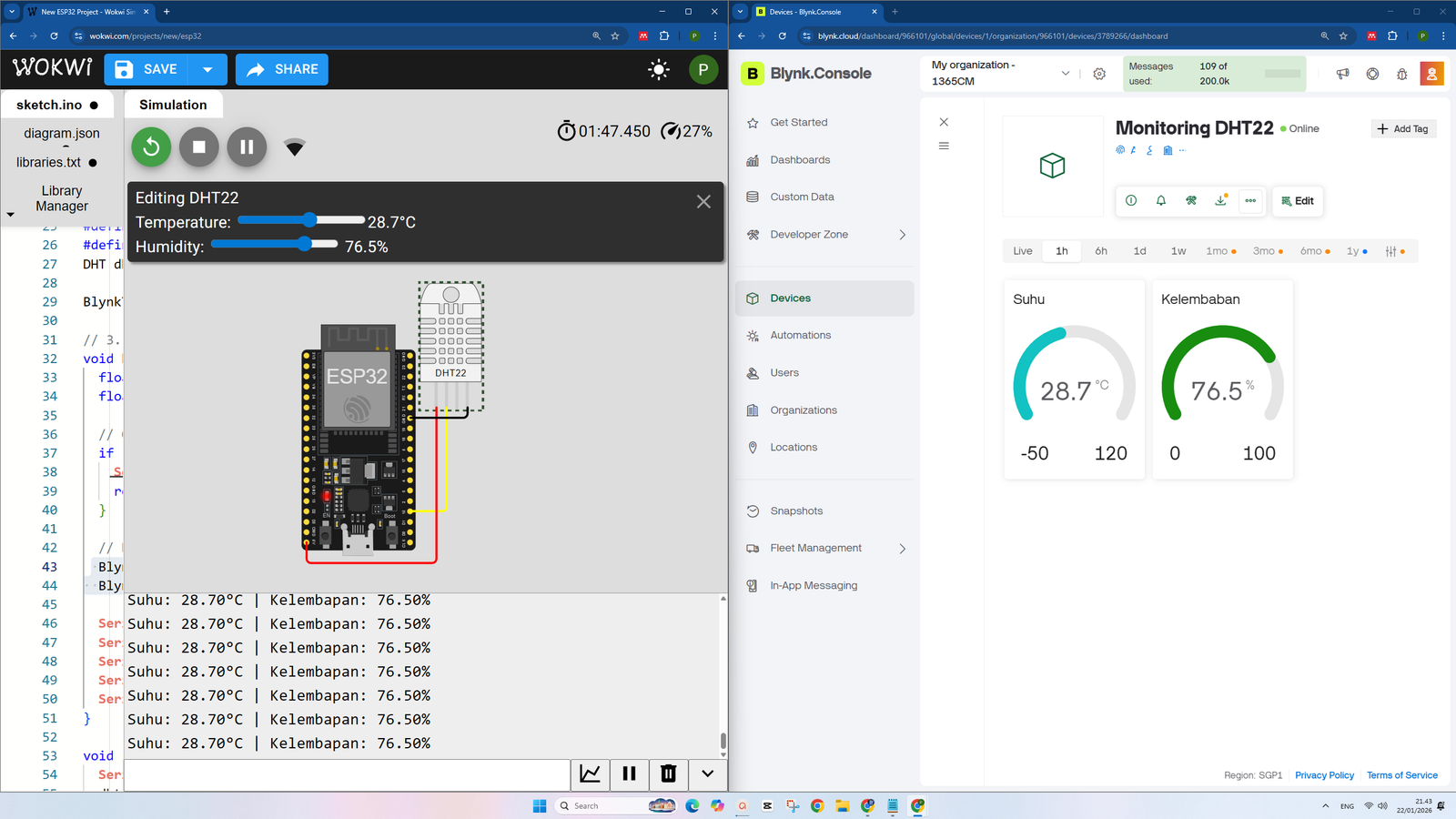This screenshot has height=819, width=1456.
Task: Click the device download update icon
Action: 1221,201
